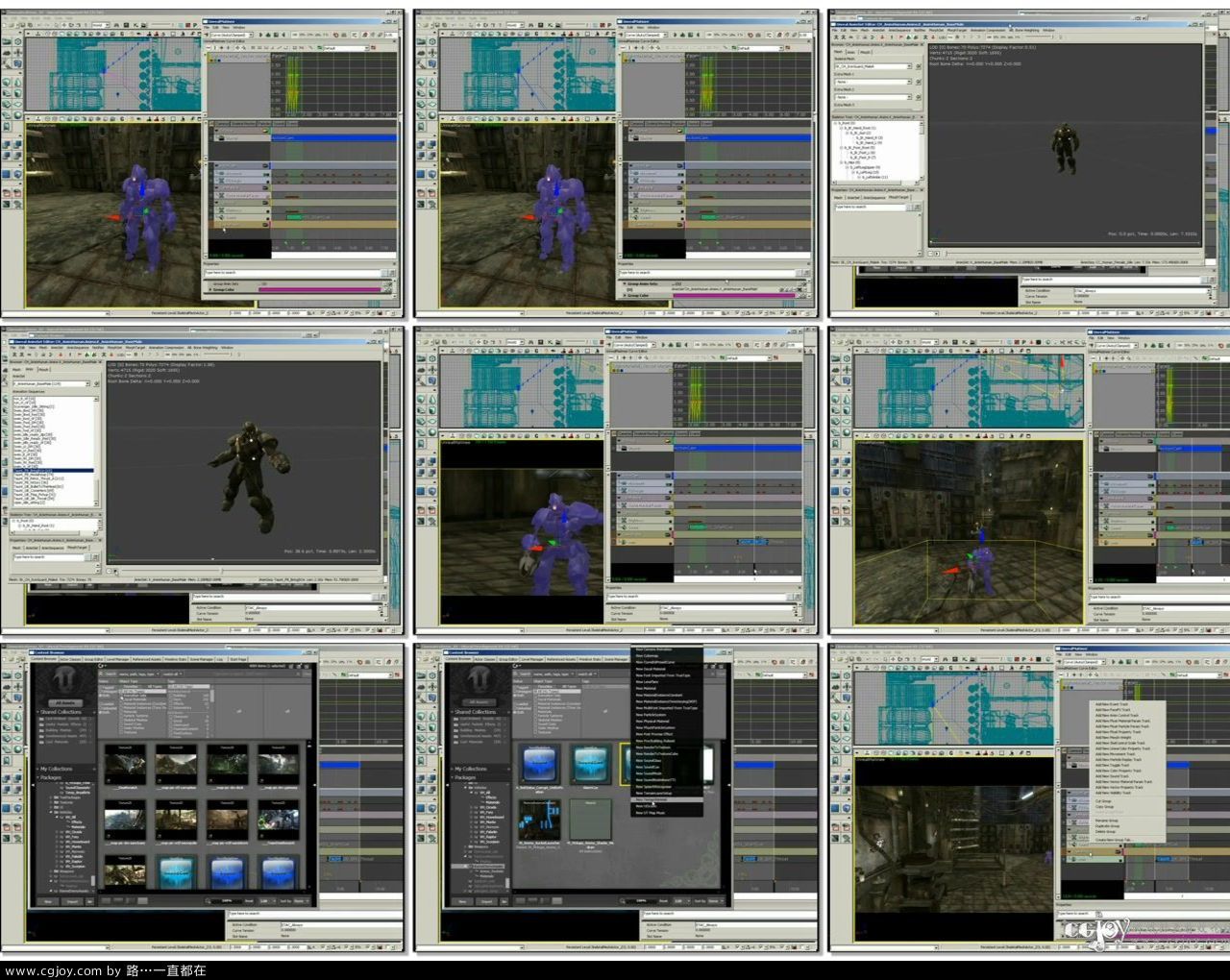
Task: Click Import button in landscape-thumbnails Content Browser screenshot
Action: (72, 901)
